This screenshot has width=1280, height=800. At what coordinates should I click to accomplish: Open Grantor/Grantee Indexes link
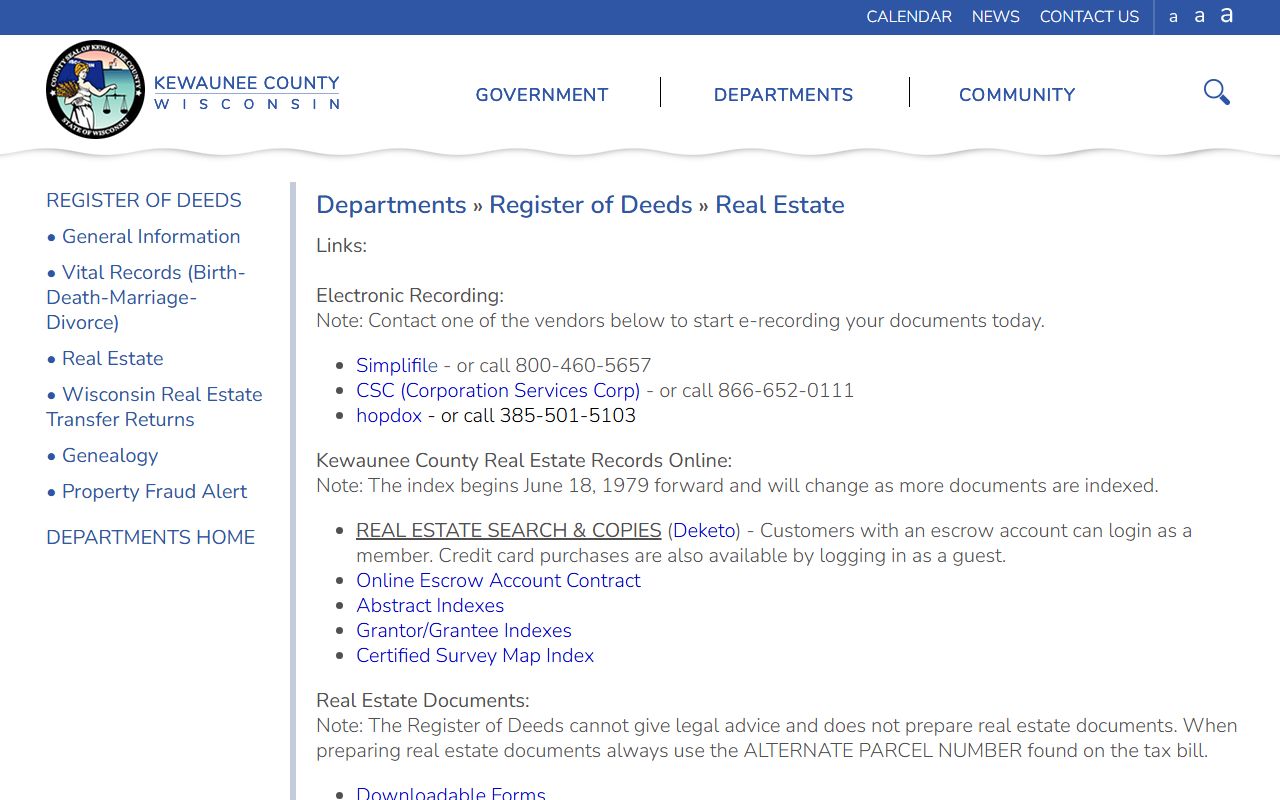[x=464, y=630]
